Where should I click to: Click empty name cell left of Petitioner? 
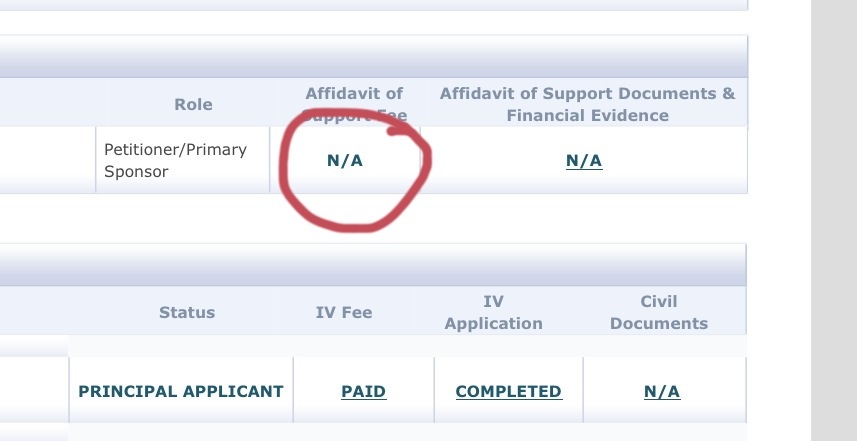(48, 160)
